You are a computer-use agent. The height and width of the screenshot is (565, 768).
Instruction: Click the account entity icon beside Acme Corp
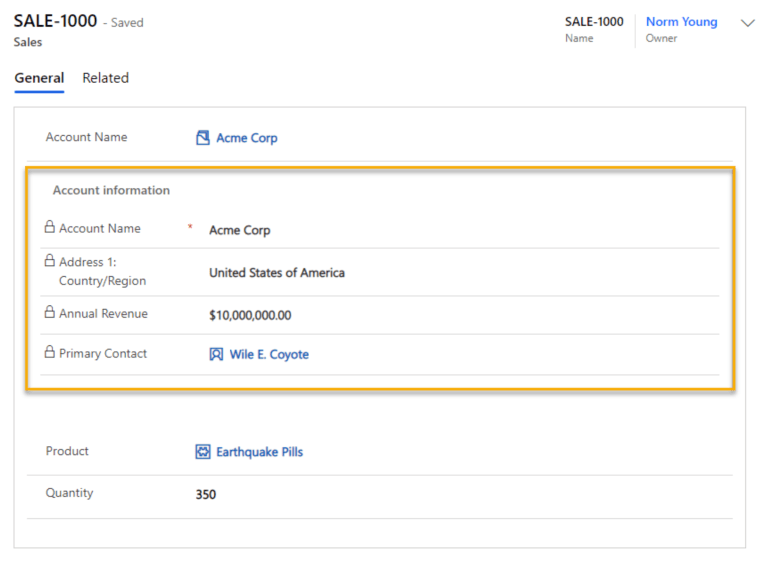(x=203, y=138)
